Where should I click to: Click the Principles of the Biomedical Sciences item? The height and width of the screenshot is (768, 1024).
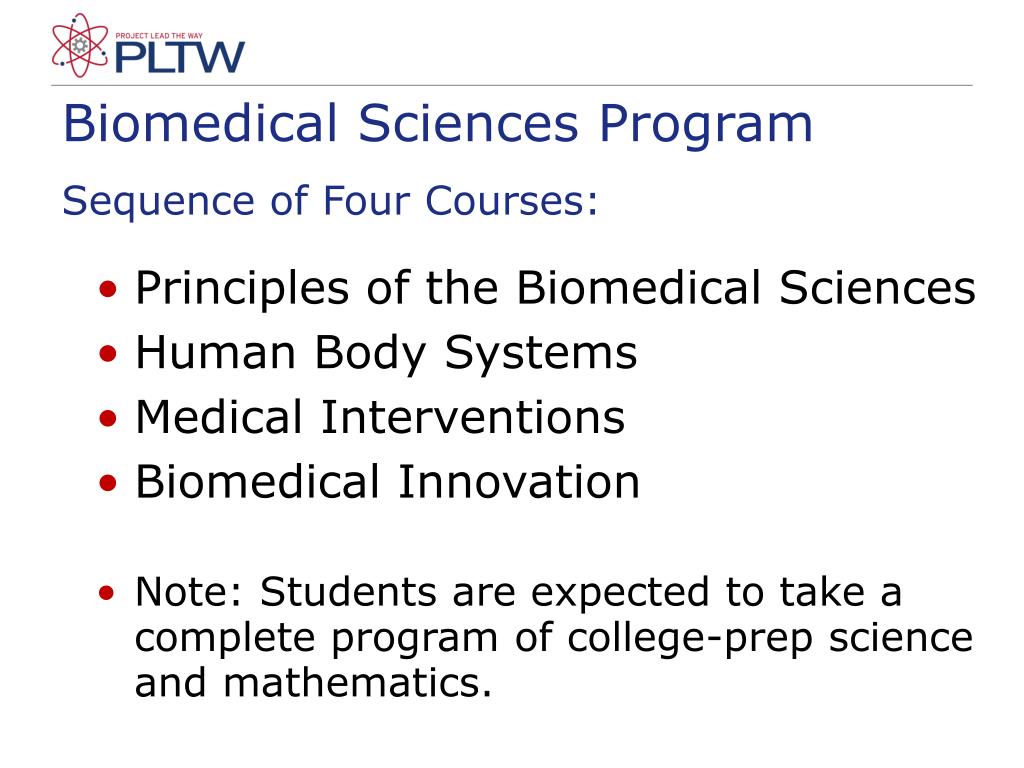click(x=555, y=288)
